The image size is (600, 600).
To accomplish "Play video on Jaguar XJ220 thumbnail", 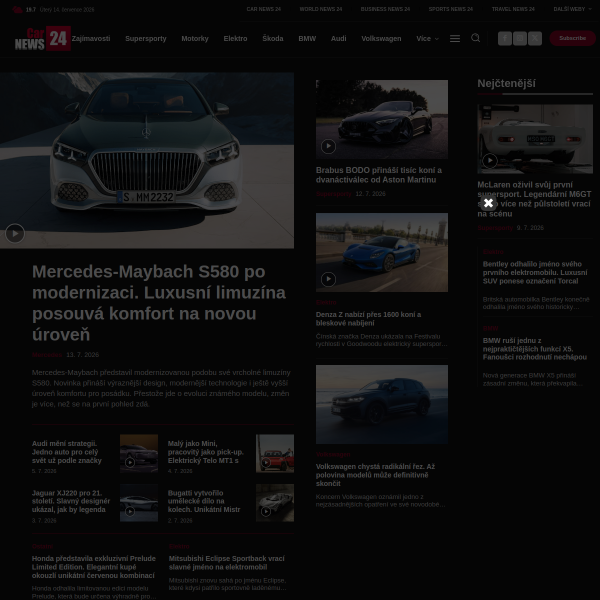I will (x=130, y=511).
